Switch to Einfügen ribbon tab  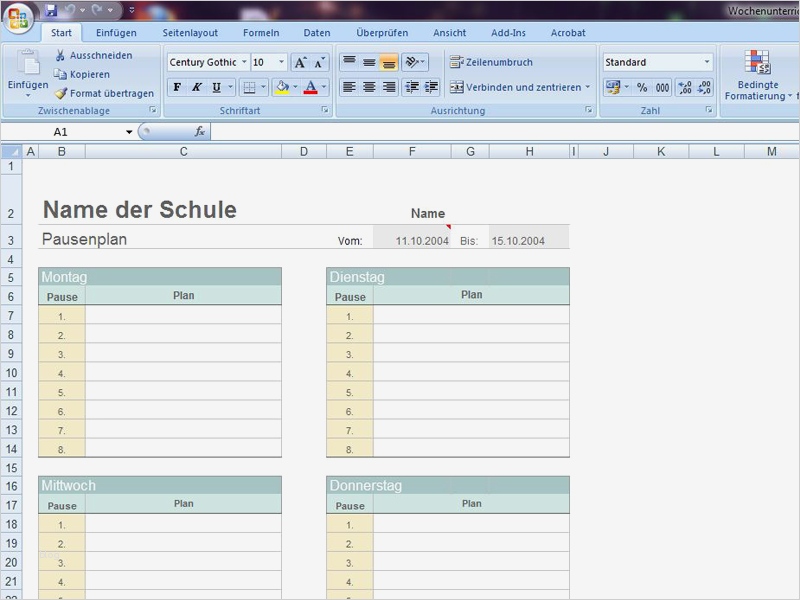116,33
